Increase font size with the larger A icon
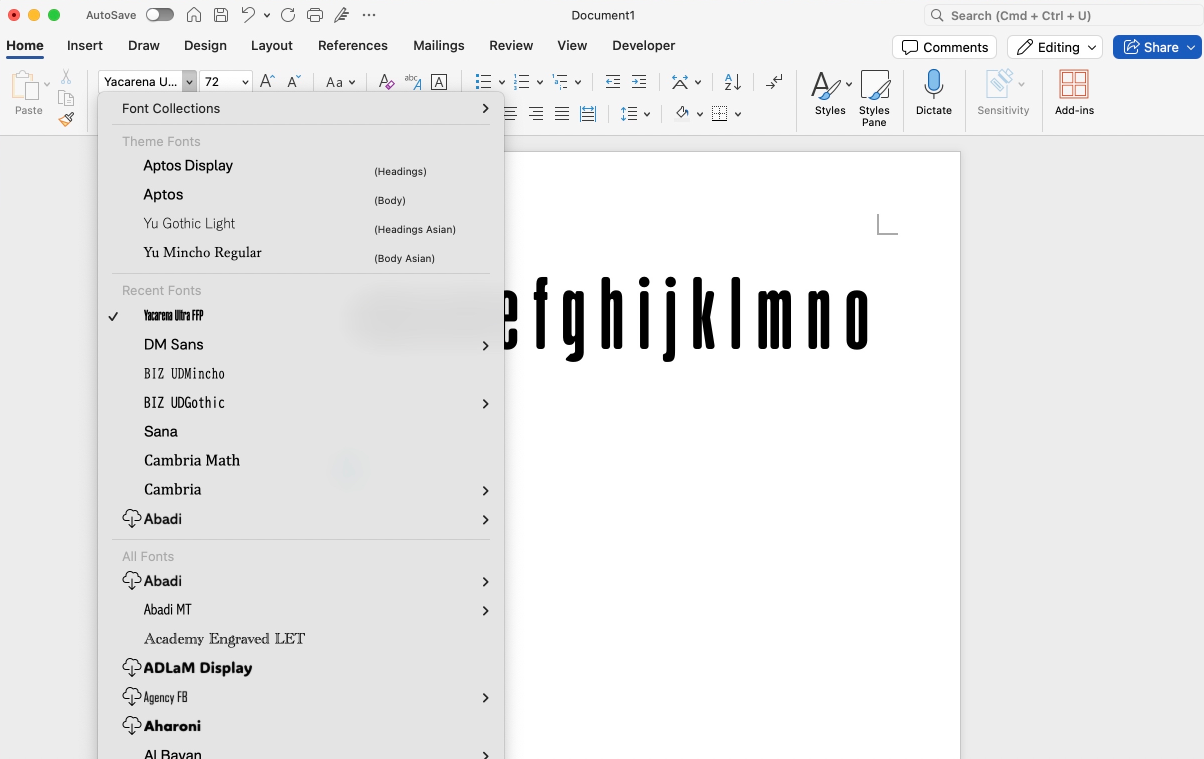Viewport: 1204px width, 759px height. click(267, 82)
